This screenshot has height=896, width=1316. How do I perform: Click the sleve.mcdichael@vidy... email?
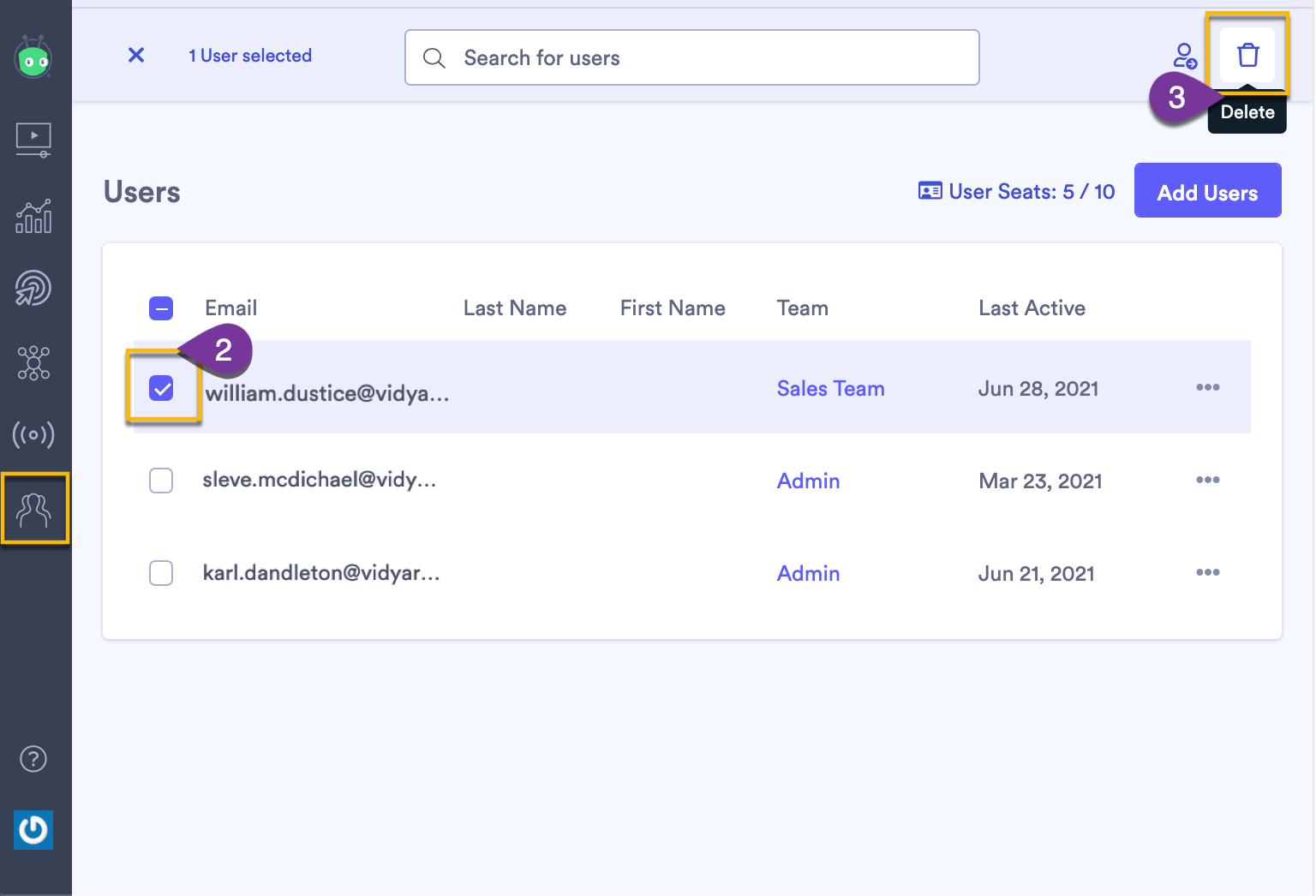point(320,480)
